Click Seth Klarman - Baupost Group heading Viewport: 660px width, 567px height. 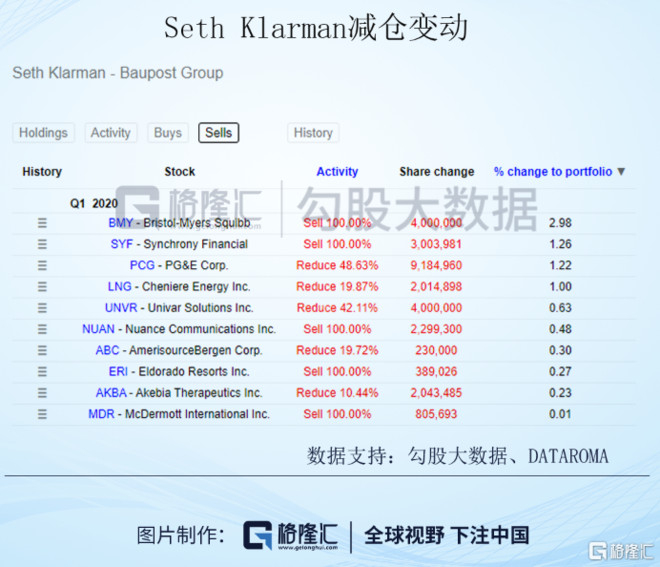click(118, 73)
